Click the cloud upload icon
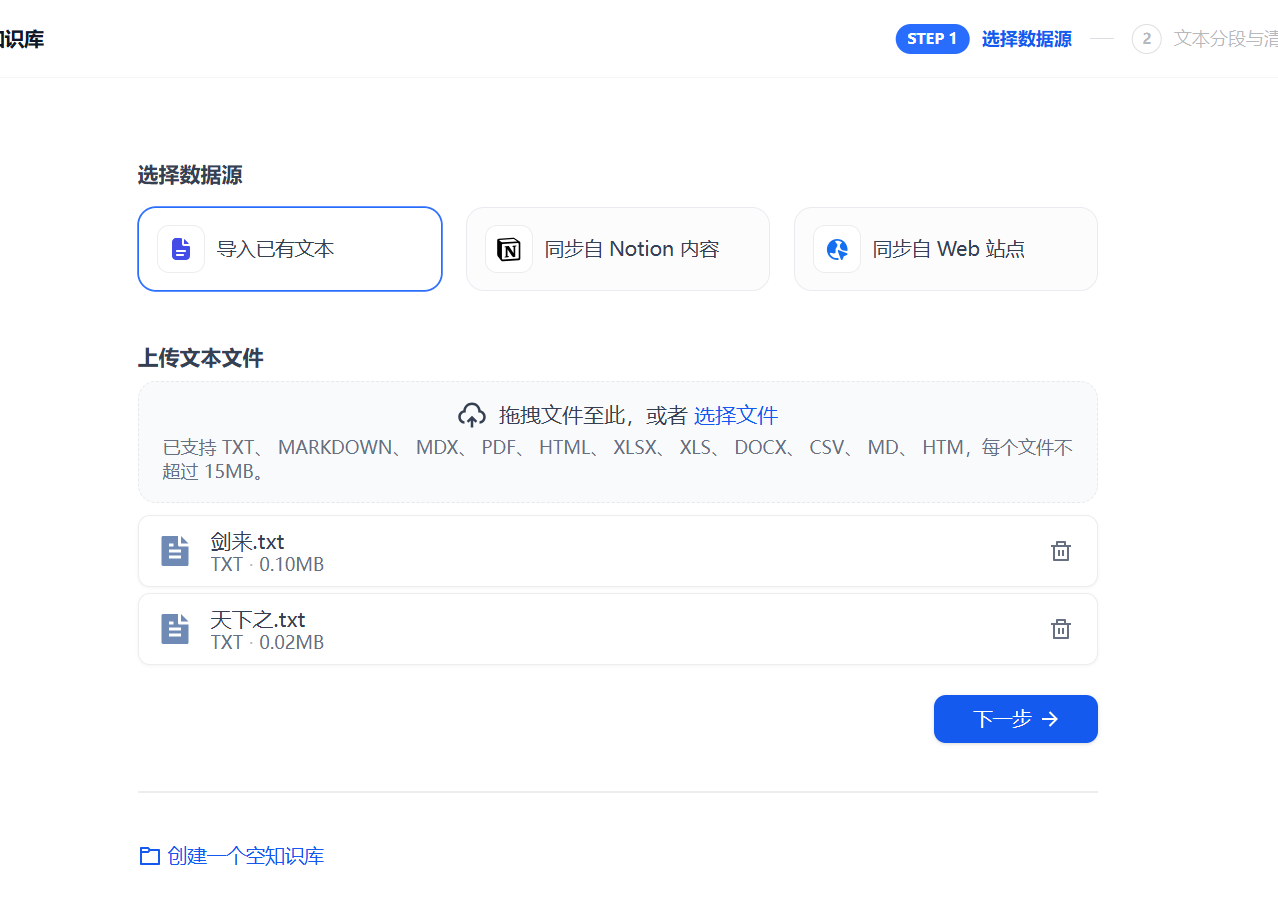Image resolution: width=1278 pixels, height=901 pixels. click(x=472, y=415)
